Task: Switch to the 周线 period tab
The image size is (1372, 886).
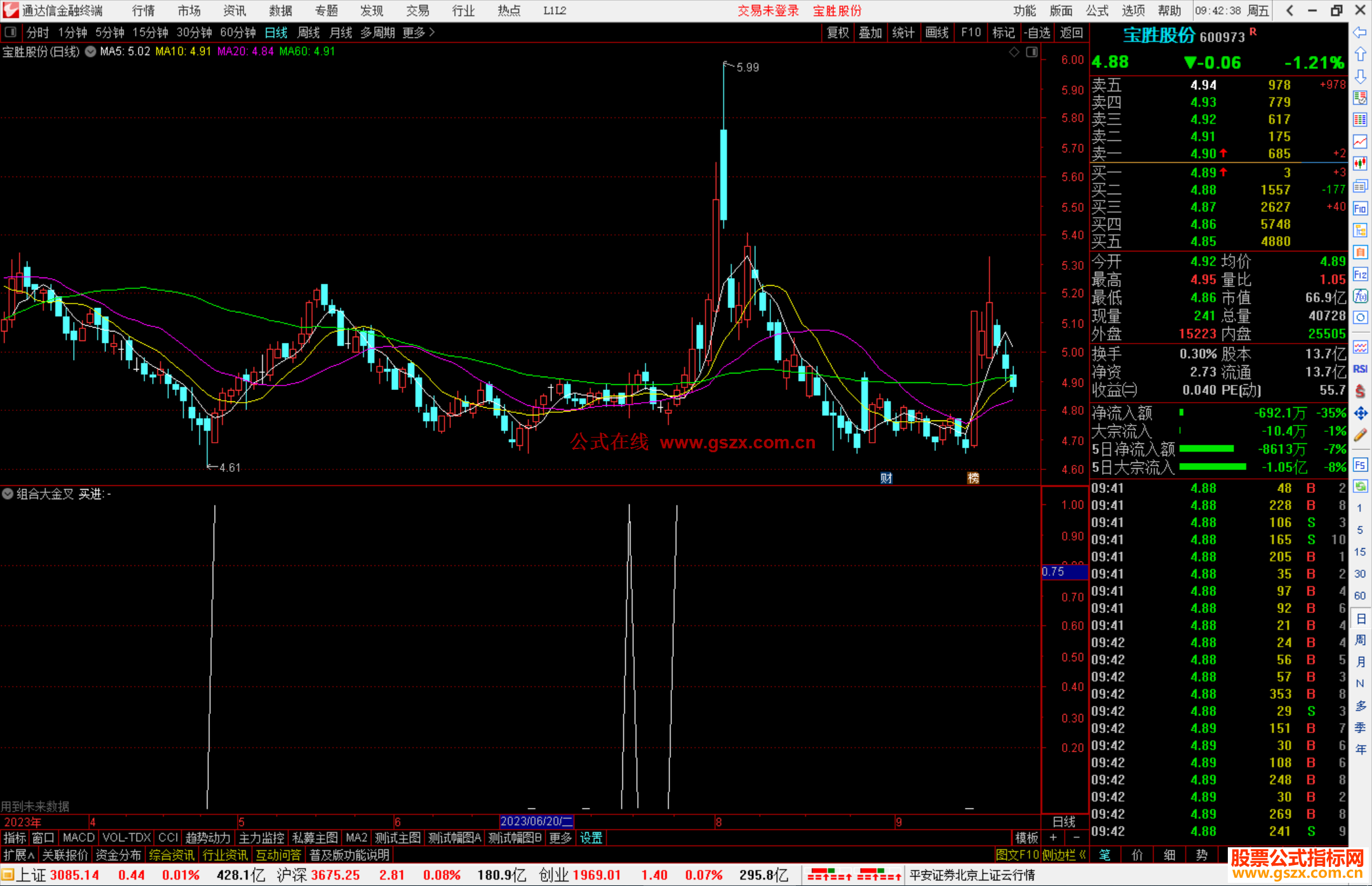Action: click(x=309, y=32)
